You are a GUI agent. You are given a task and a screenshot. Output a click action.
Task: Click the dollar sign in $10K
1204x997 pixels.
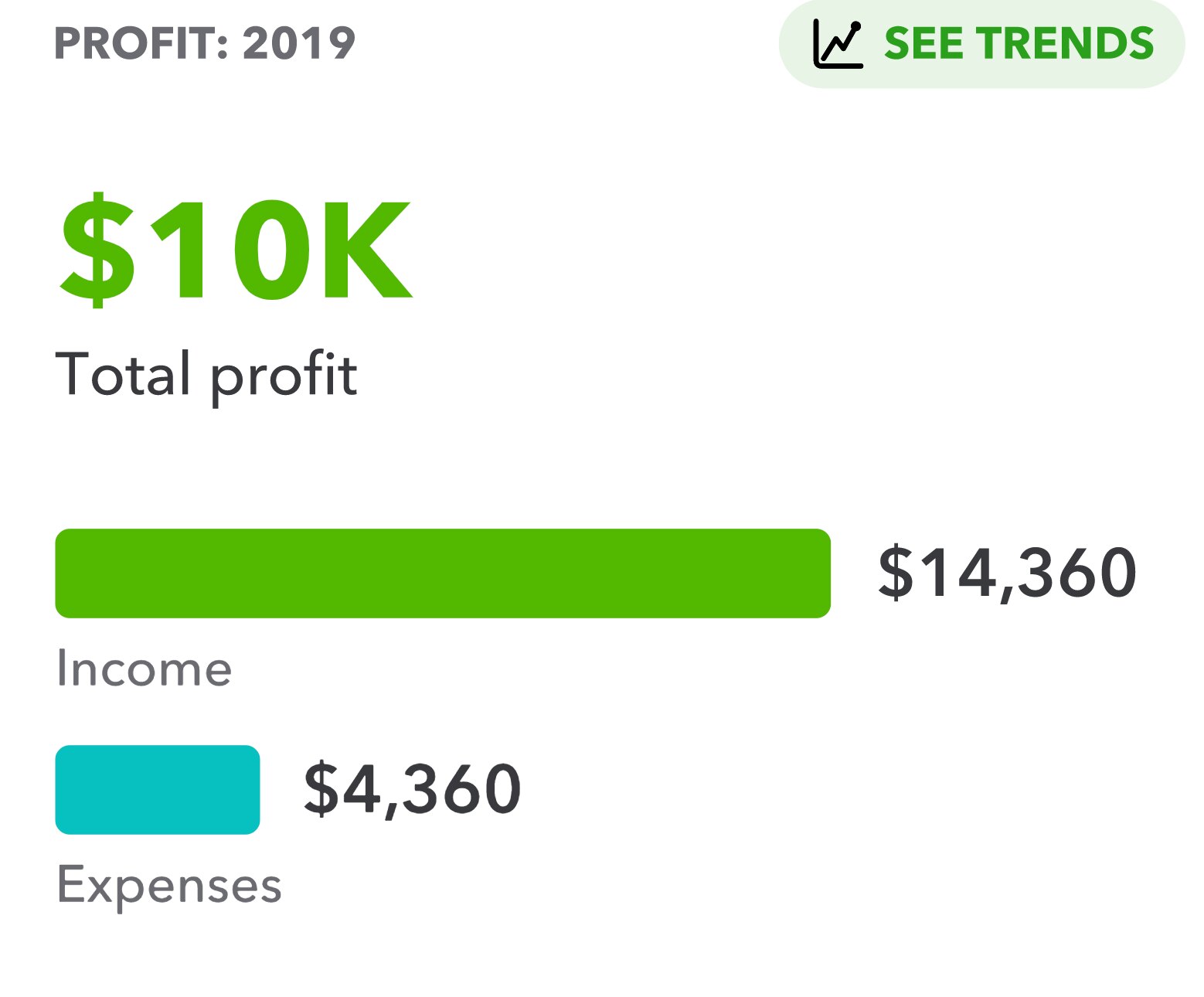click(x=98, y=250)
